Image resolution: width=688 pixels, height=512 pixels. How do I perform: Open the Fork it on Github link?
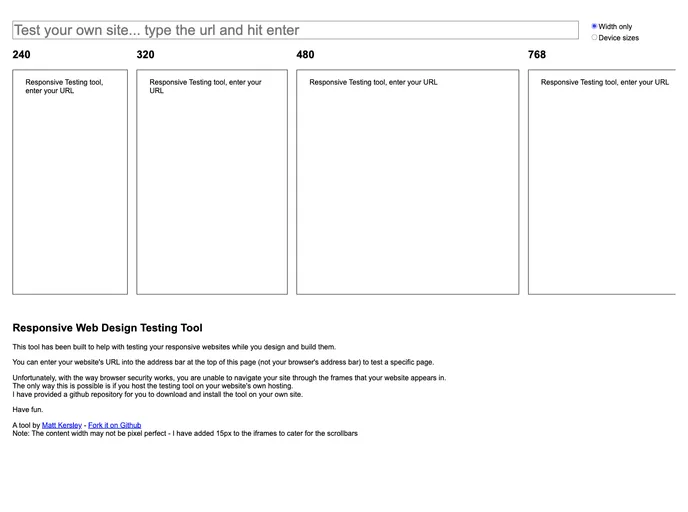coord(115,425)
